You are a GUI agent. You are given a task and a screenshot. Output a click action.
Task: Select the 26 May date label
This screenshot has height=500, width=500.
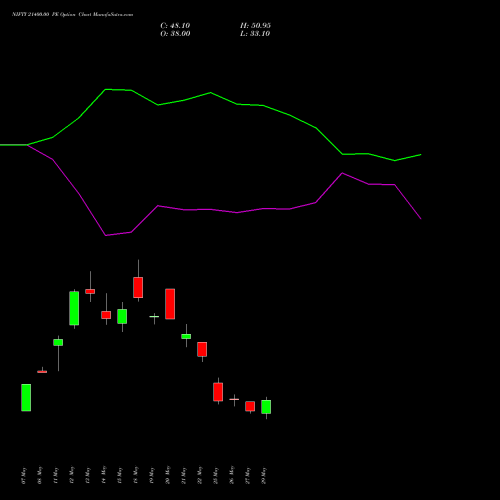[x=232, y=475]
